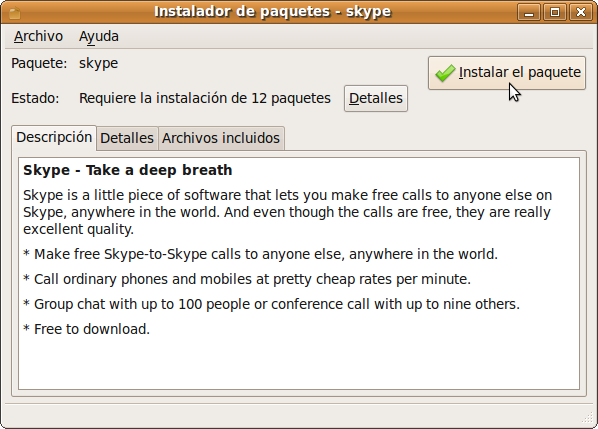Maximize the package installer window

[x=555, y=13]
